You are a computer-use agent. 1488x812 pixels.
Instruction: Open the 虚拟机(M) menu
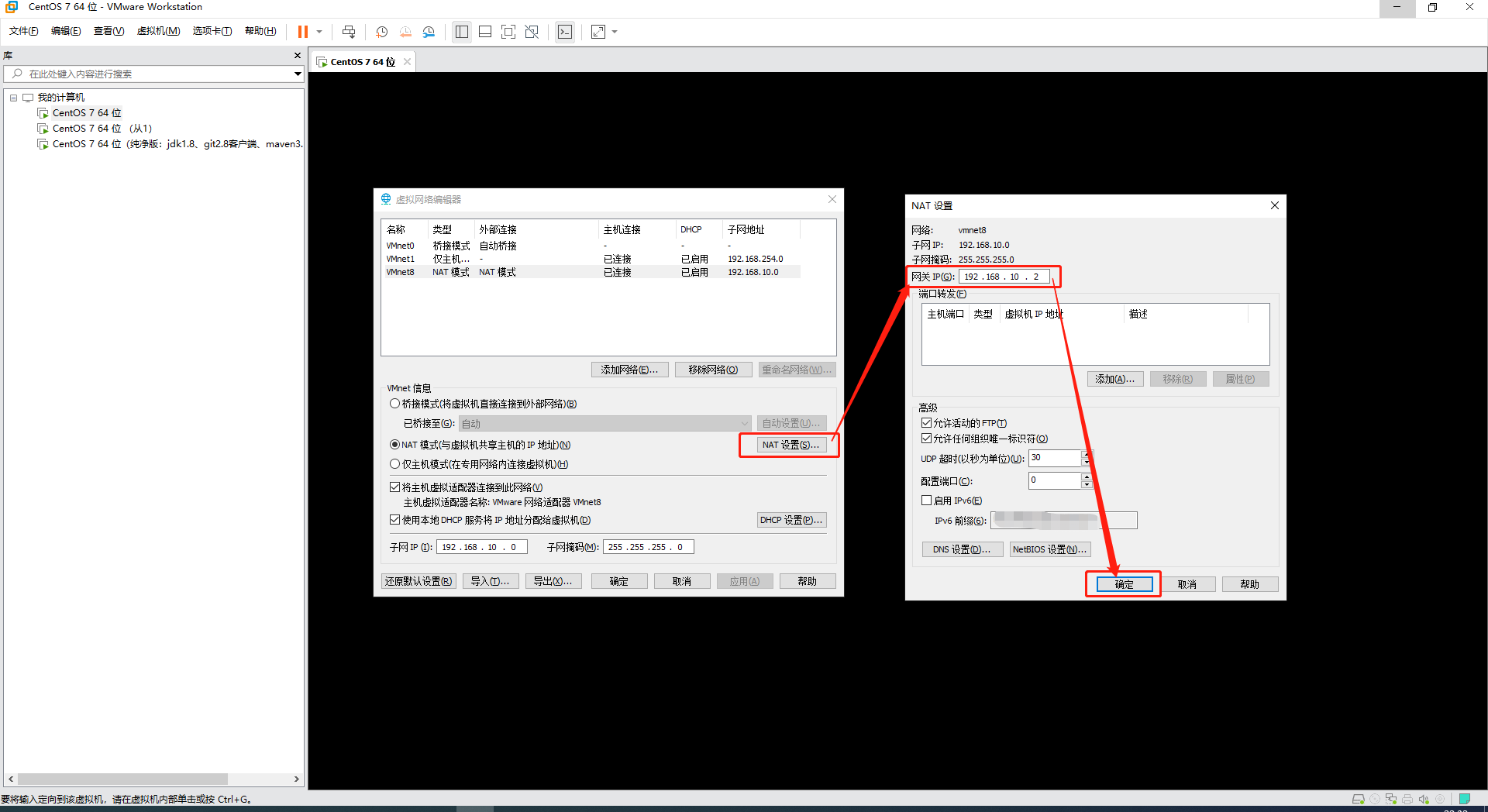coord(158,31)
